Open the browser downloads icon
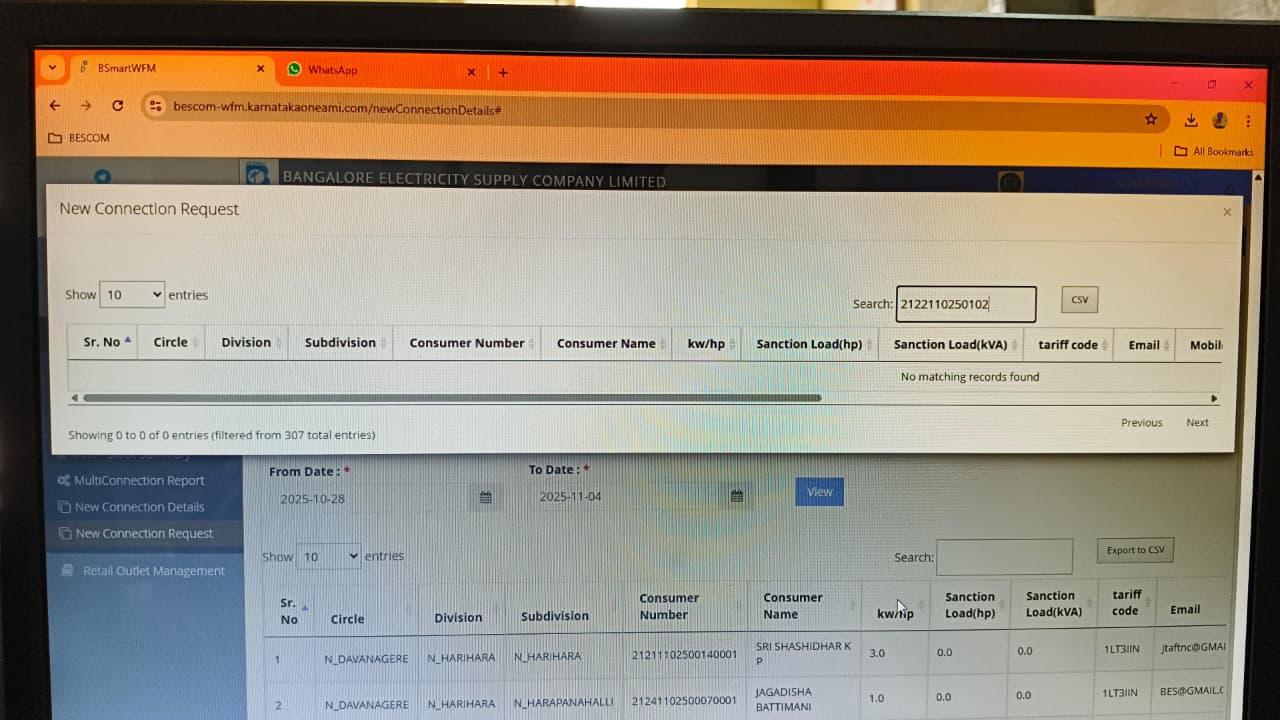Viewport: 1280px width, 720px height. [x=1191, y=120]
